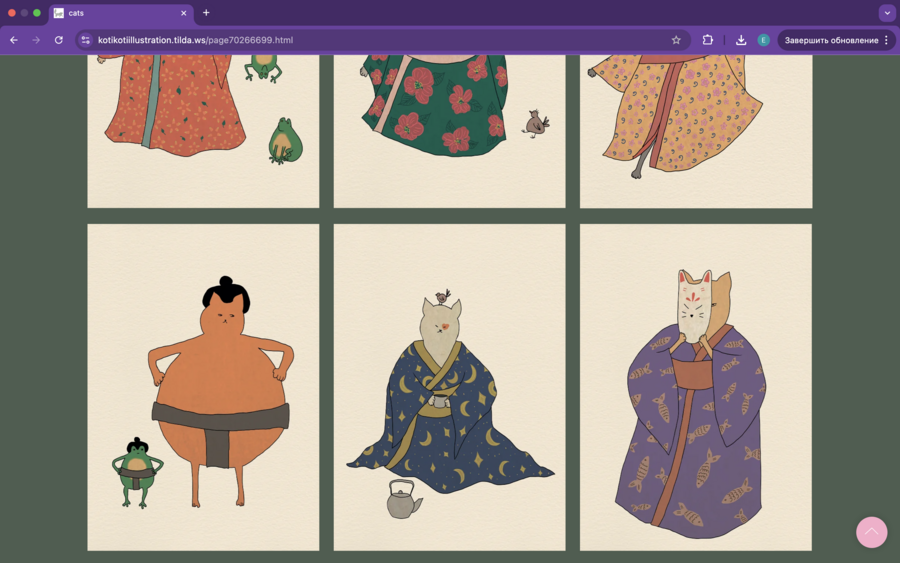Close the cats tab
Image resolution: width=900 pixels, height=563 pixels.
[x=184, y=13]
